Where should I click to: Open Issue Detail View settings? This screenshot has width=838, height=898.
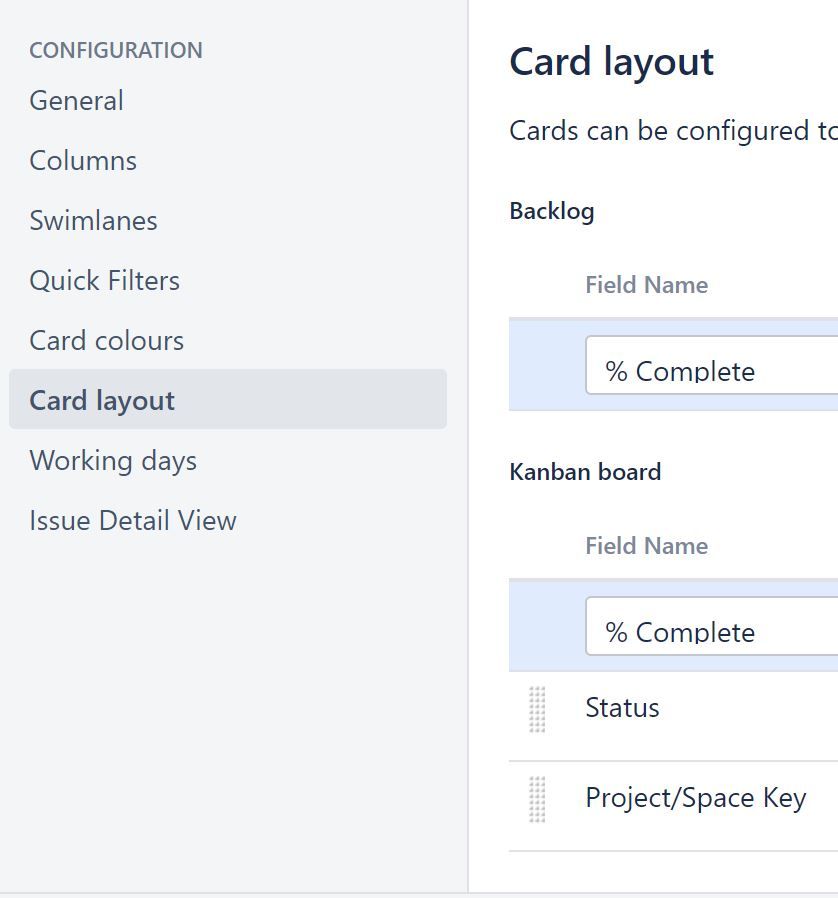click(133, 520)
